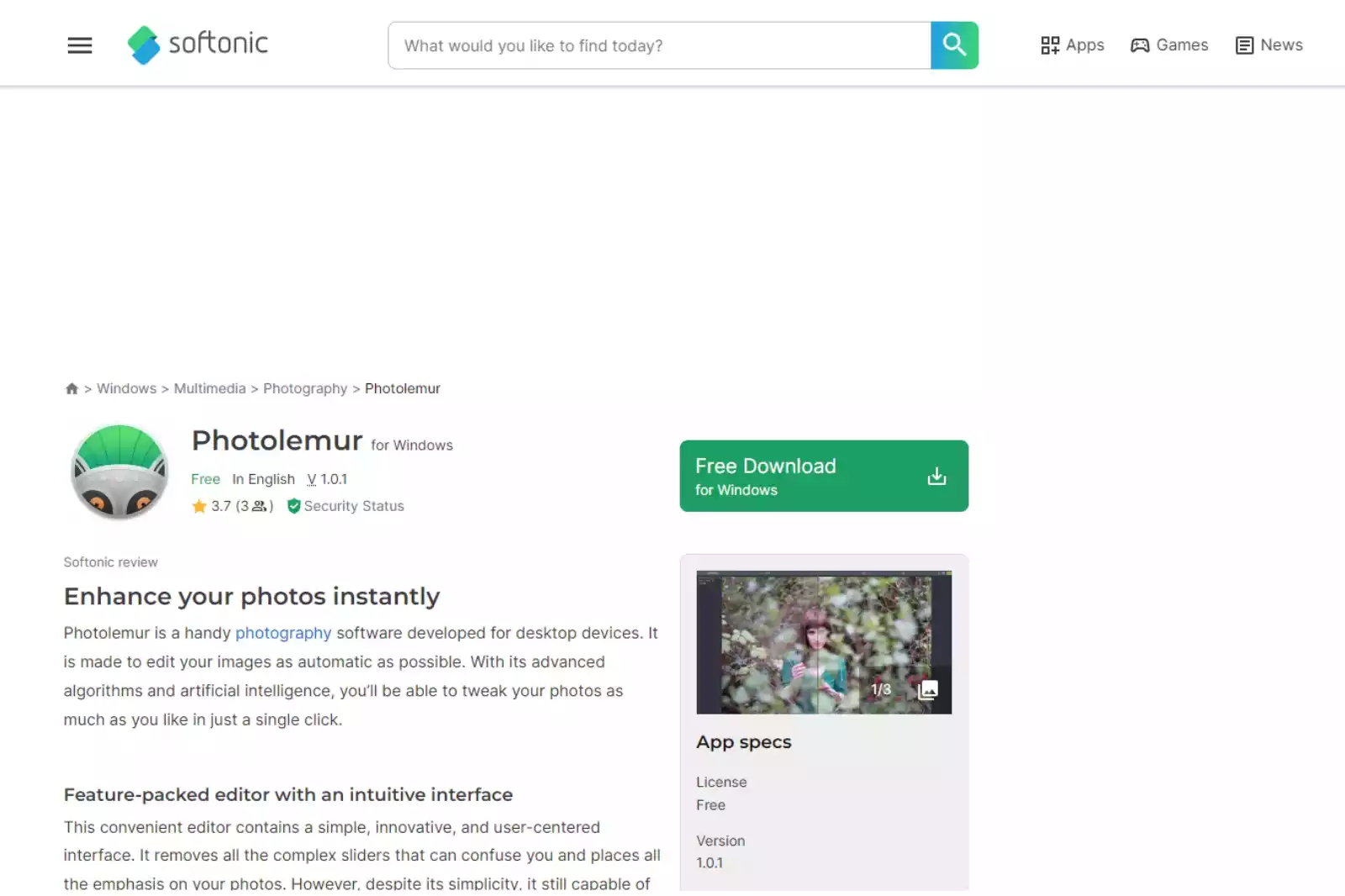Image resolution: width=1345 pixels, height=896 pixels.
Task: Open the Games menu
Action: tap(1169, 45)
